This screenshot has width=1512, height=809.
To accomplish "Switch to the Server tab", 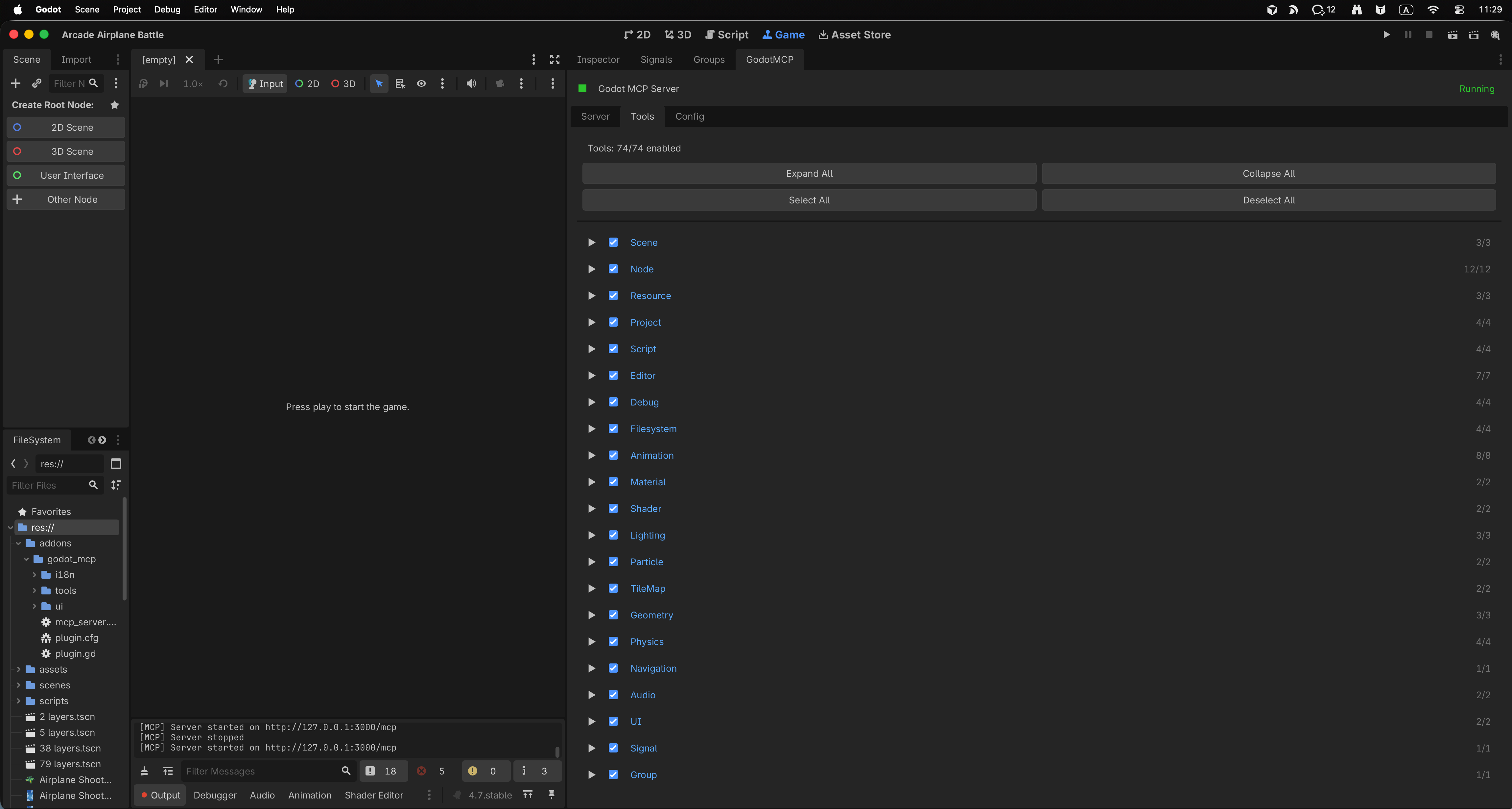I will coord(595,116).
